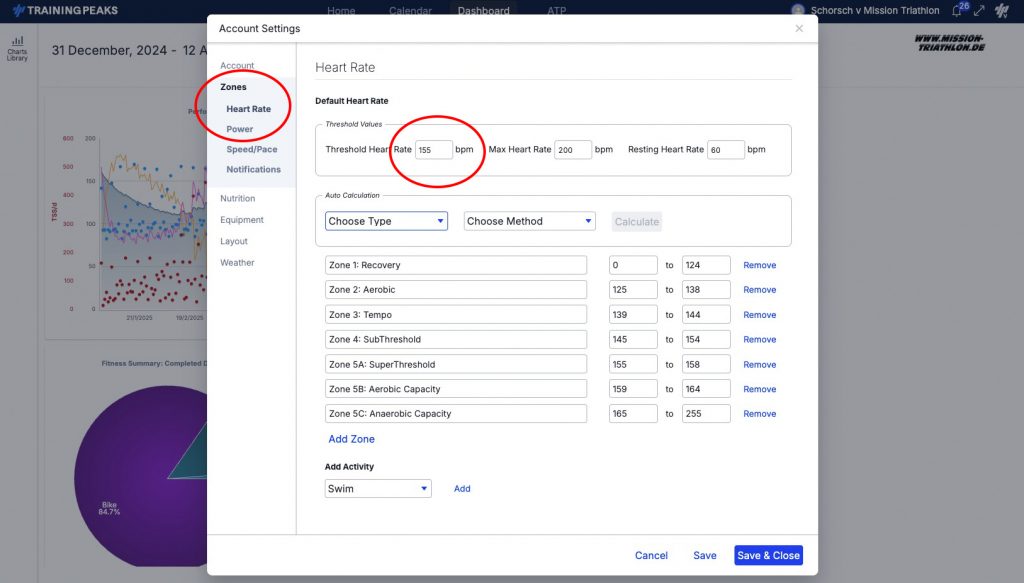Click Cancel in the dialog footer

click(651, 556)
